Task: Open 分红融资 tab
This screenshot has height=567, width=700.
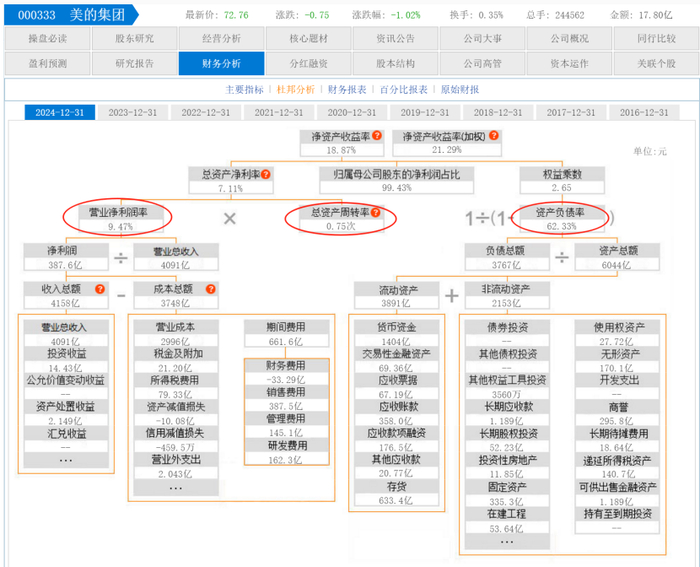Action: click(x=308, y=63)
